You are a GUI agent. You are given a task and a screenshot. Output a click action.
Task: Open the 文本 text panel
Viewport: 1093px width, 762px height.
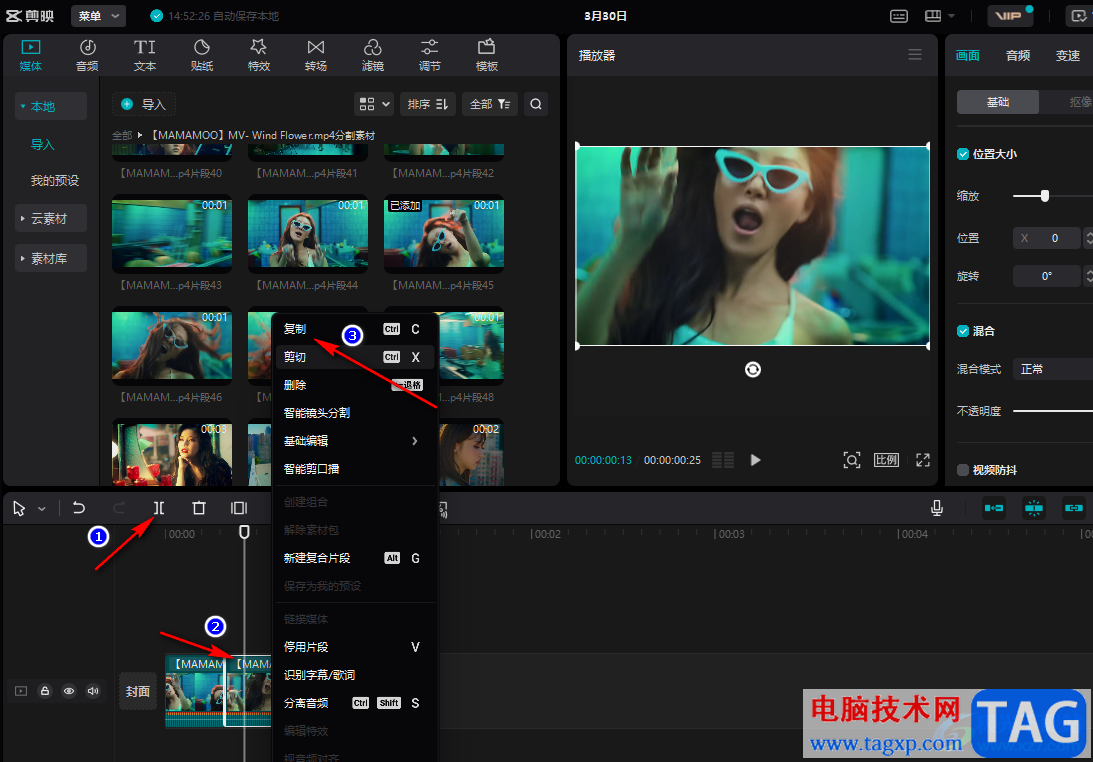tap(144, 55)
